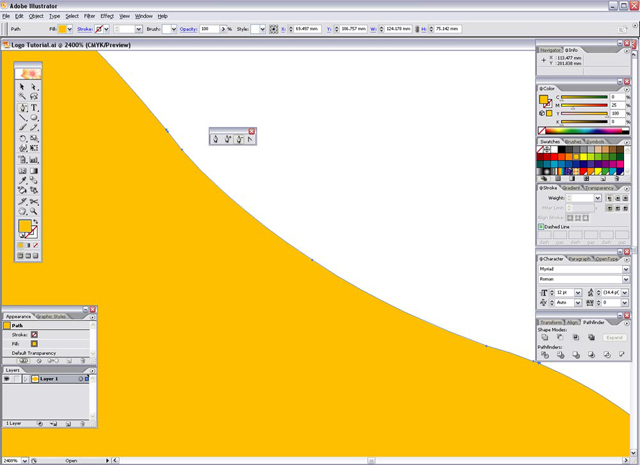Swap fill and stroke arrows in toolbox
Viewport: 640px width, 465px height.
(x=36, y=221)
